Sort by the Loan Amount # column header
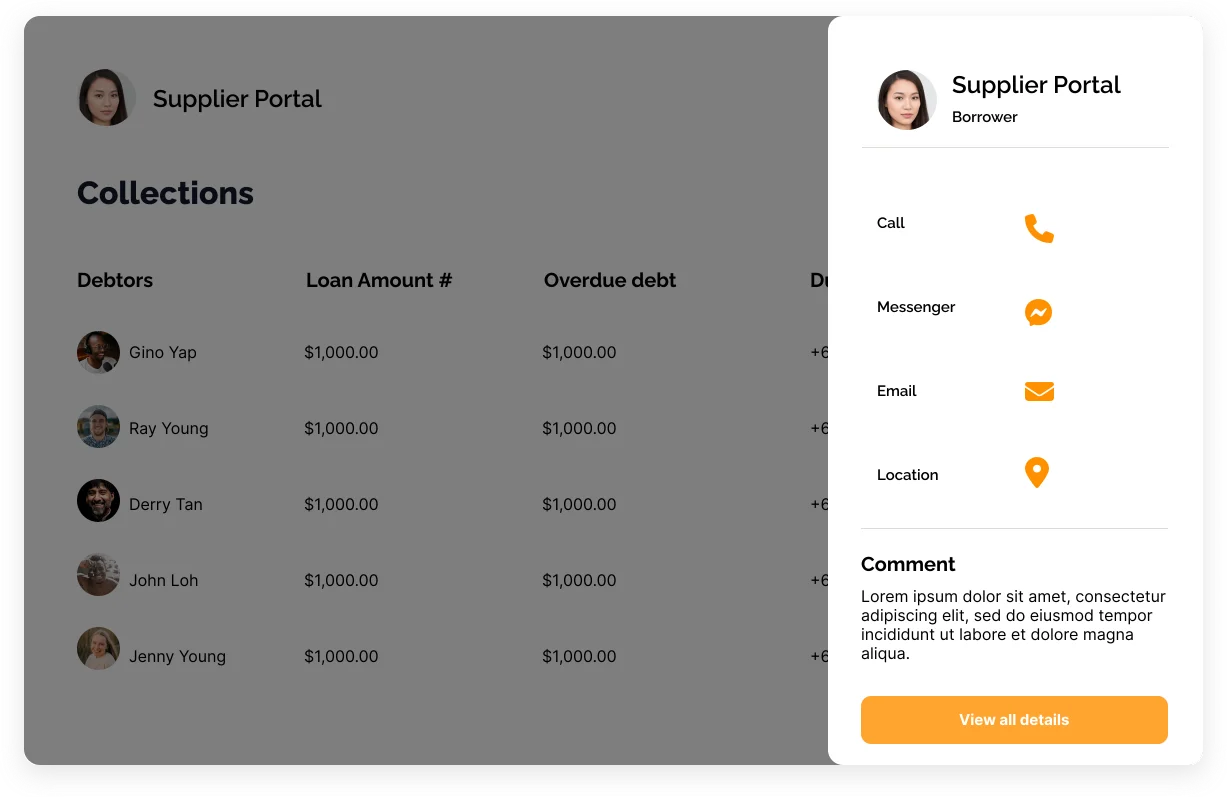This screenshot has width=1227, height=797. pyautogui.click(x=379, y=280)
